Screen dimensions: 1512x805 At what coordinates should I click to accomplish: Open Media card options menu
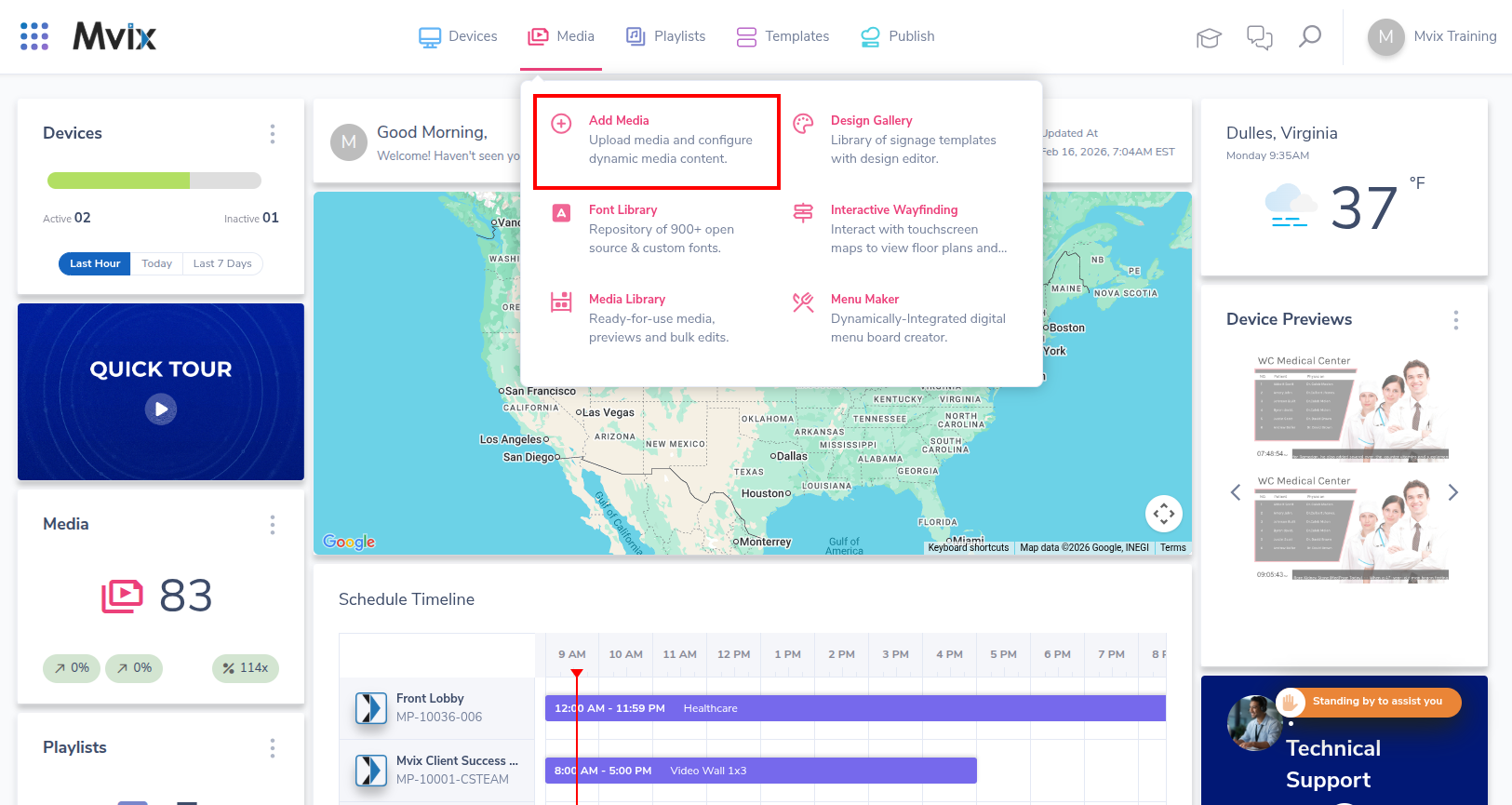pos(273,525)
